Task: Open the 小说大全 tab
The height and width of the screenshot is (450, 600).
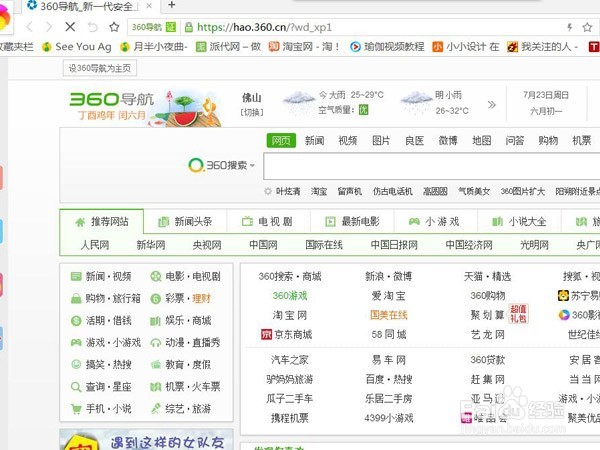Action: [519, 222]
